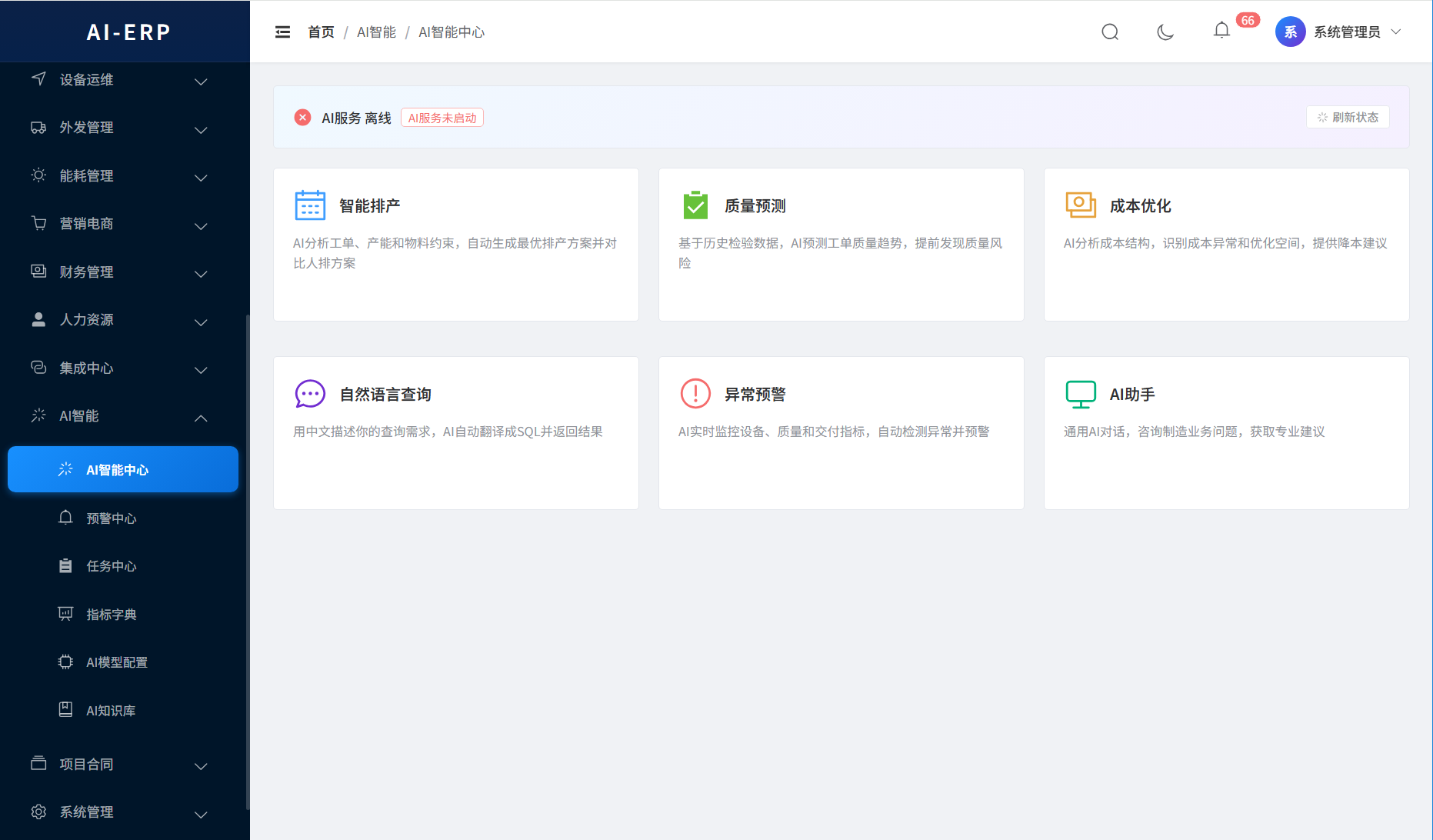Open 智能排产 card title
Viewport: 1433px width, 840px height.
tap(370, 205)
